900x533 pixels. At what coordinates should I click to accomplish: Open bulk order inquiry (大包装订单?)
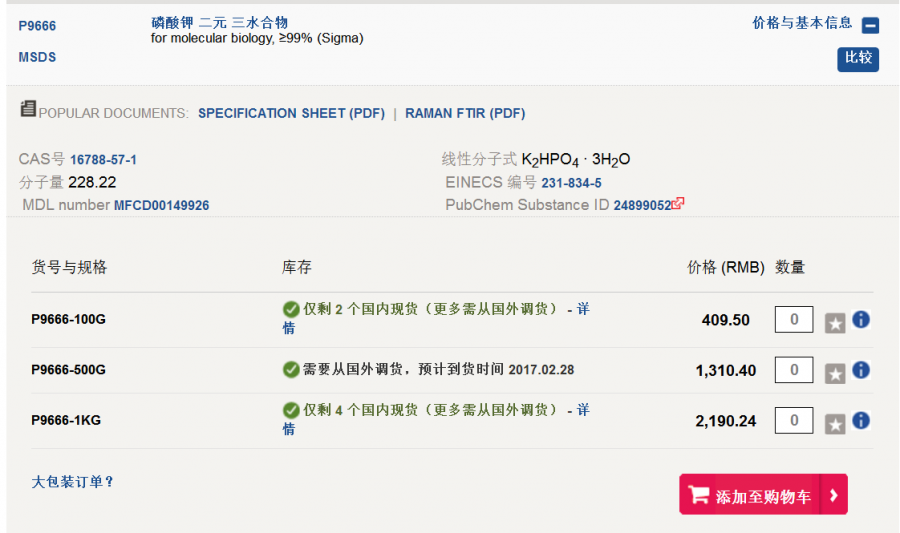coord(73,482)
